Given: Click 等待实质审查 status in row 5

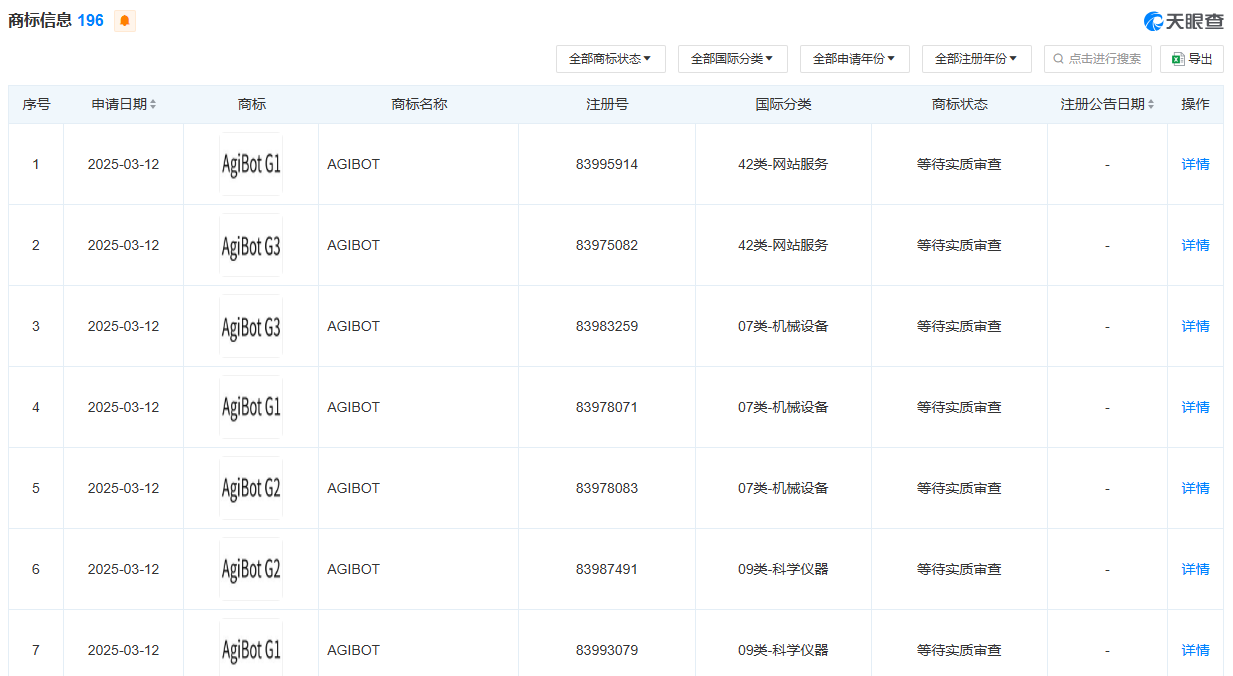Looking at the screenshot, I should pyautogui.click(x=959, y=488).
